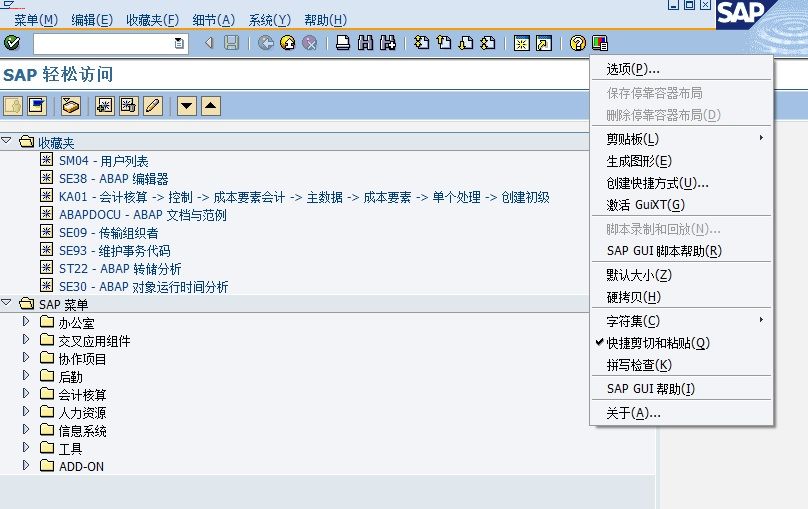Click the Last Page icon
The width and height of the screenshot is (808, 509).
(487, 43)
